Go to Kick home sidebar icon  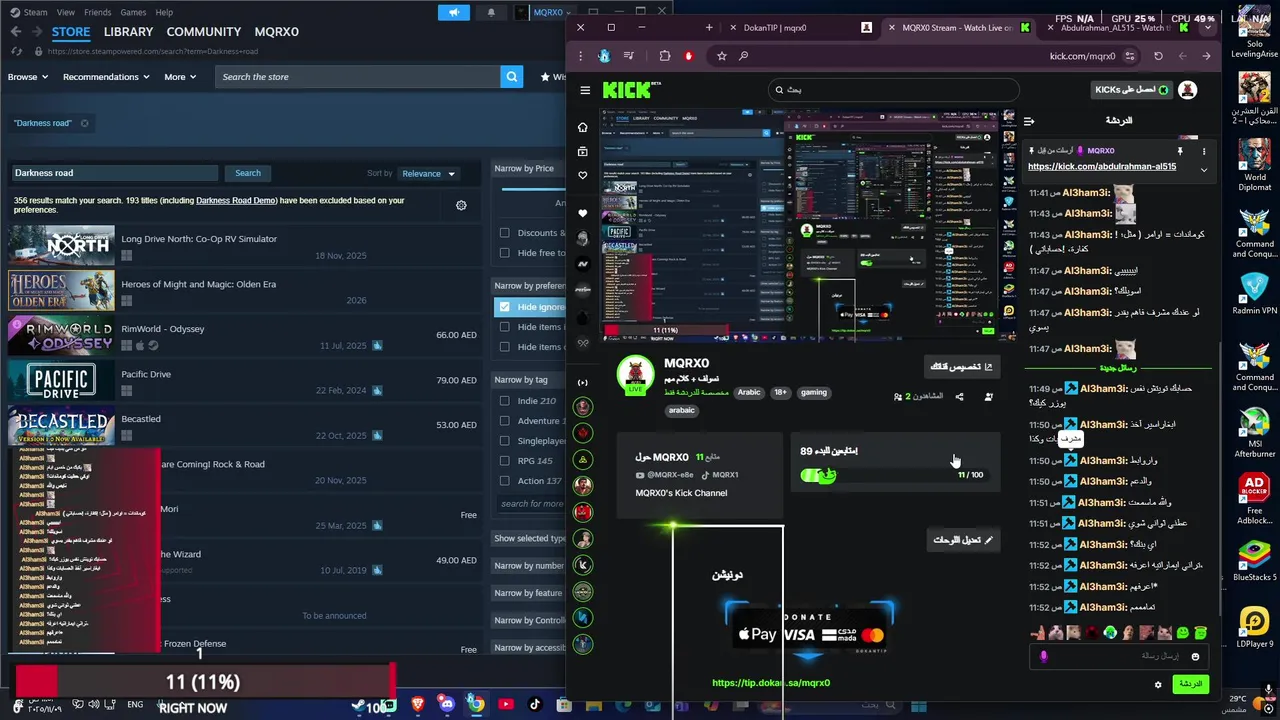point(583,127)
